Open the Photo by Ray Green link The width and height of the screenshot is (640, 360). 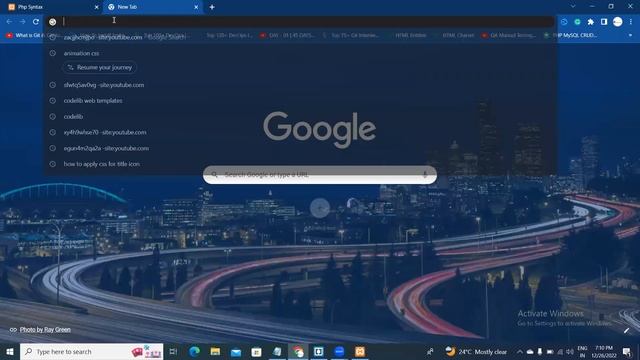45,329
